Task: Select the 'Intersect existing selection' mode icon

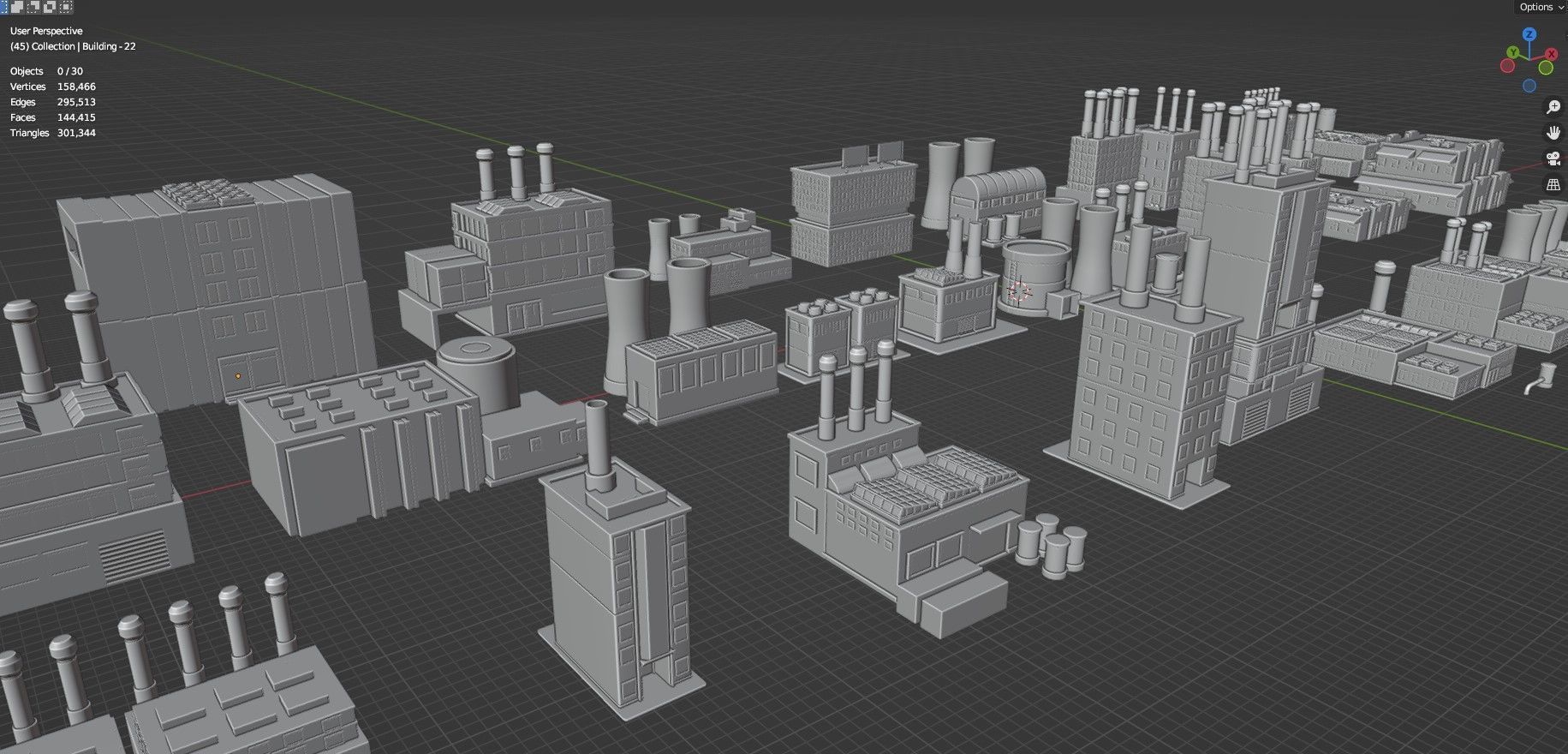Action: (x=66, y=7)
